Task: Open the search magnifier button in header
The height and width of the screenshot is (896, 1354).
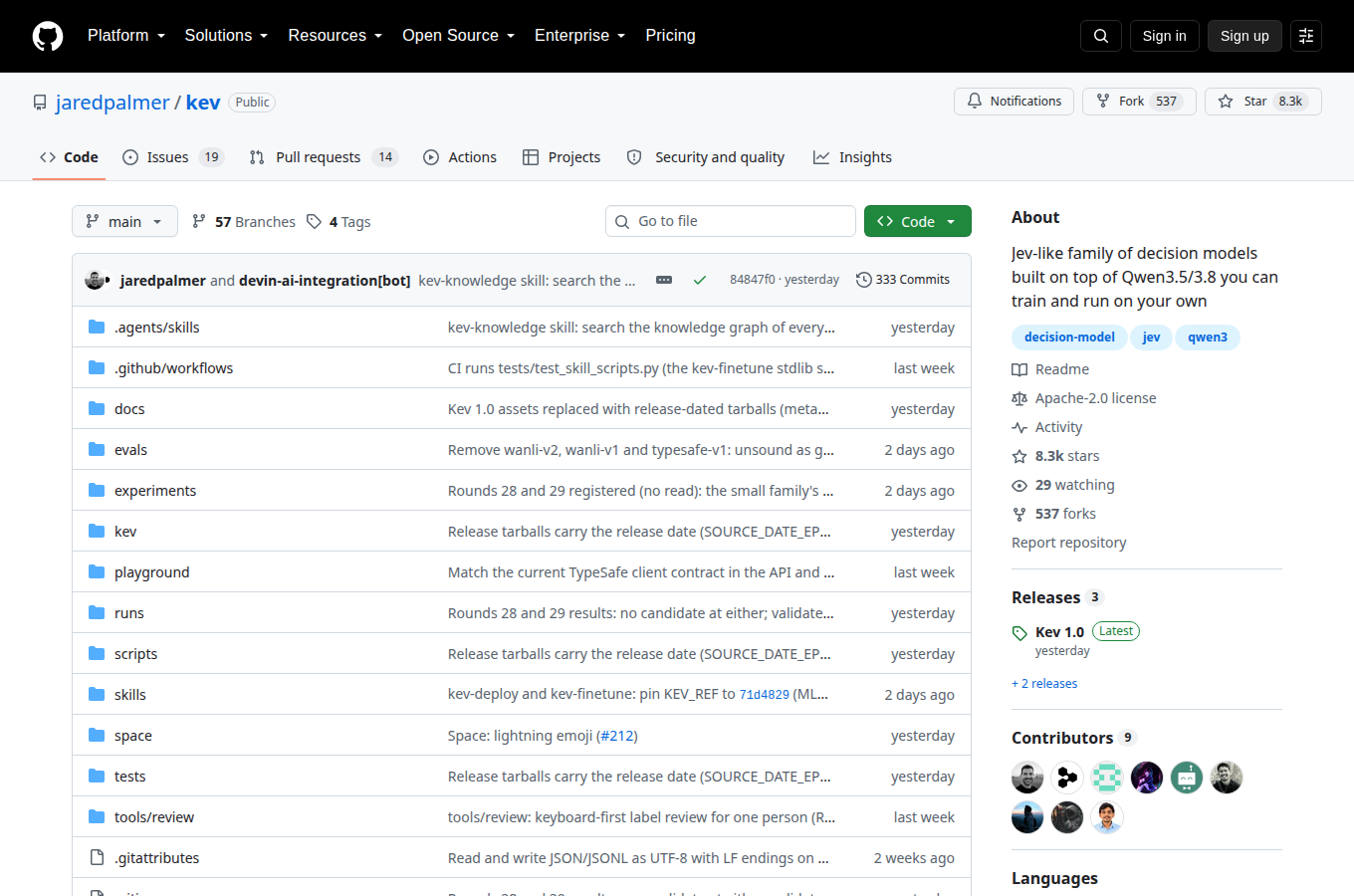Action: pyautogui.click(x=1101, y=36)
